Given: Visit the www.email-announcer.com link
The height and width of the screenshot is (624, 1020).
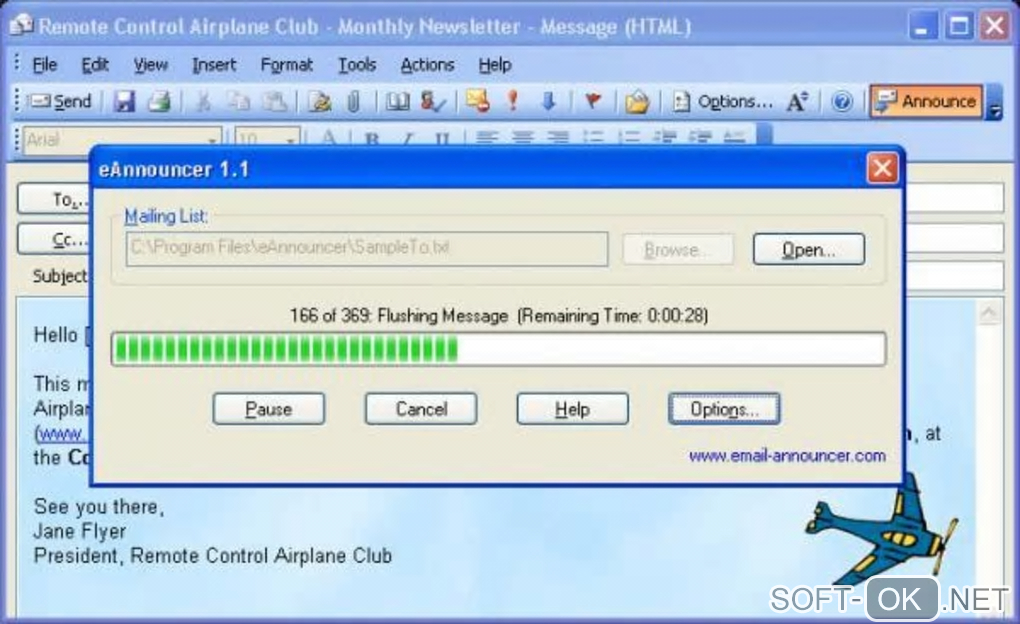Looking at the screenshot, I should pos(787,455).
